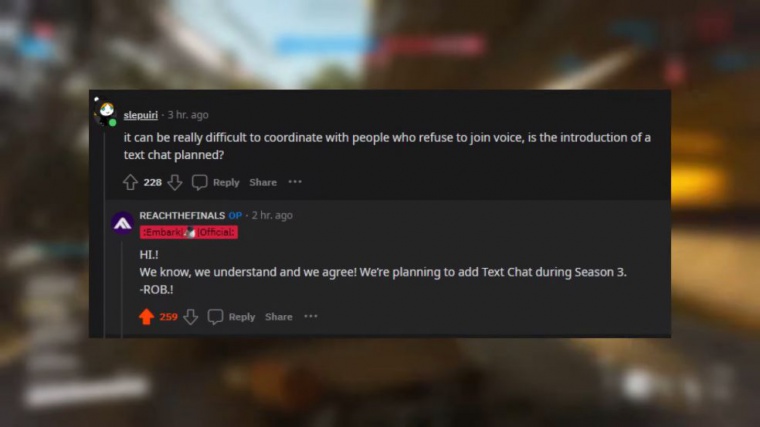The image size is (760, 427).
Task: Collapse REACHTHEFINALS reply thread line
Action: tap(123, 287)
